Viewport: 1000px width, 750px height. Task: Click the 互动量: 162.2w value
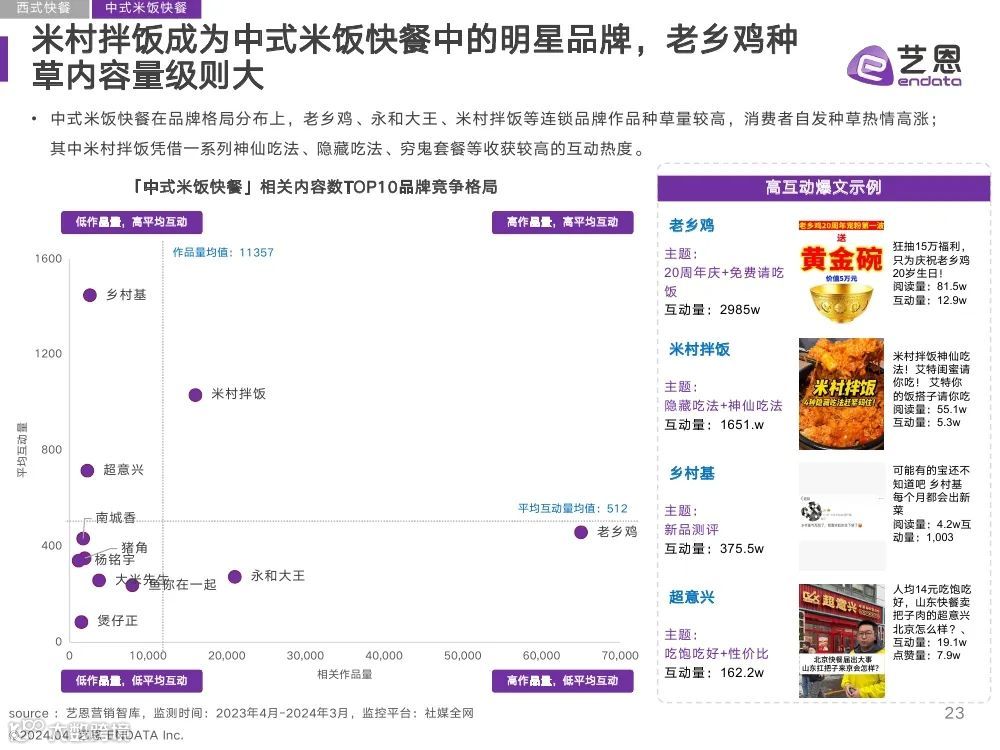tap(714, 672)
